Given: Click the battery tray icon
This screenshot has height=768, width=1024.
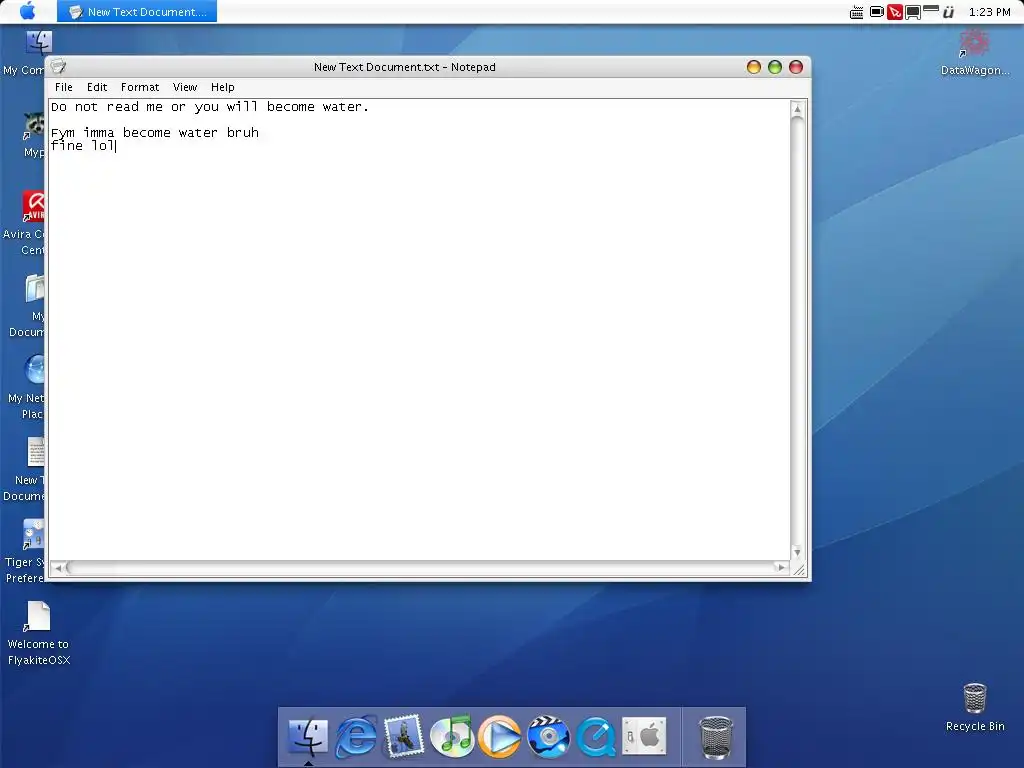Looking at the screenshot, I should point(876,12).
